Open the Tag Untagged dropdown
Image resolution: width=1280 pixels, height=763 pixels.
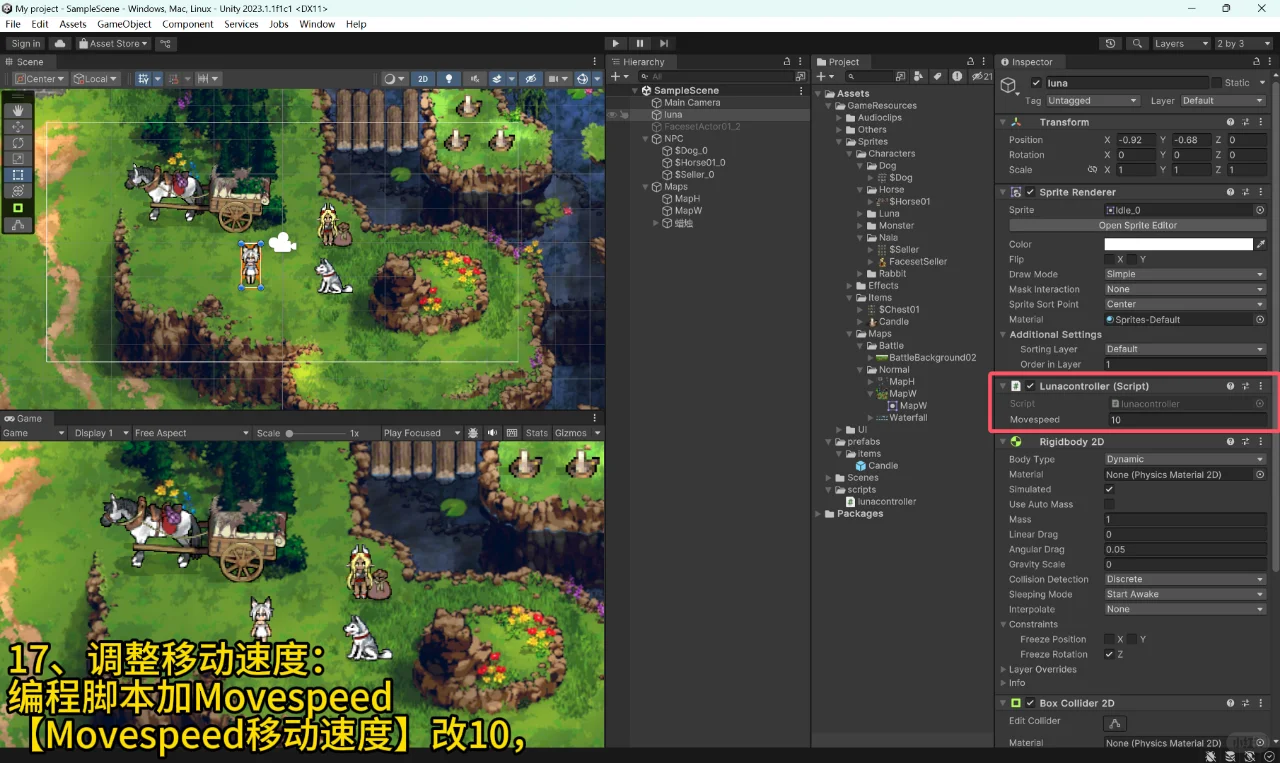pyautogui.click(x=1092, y=101)
